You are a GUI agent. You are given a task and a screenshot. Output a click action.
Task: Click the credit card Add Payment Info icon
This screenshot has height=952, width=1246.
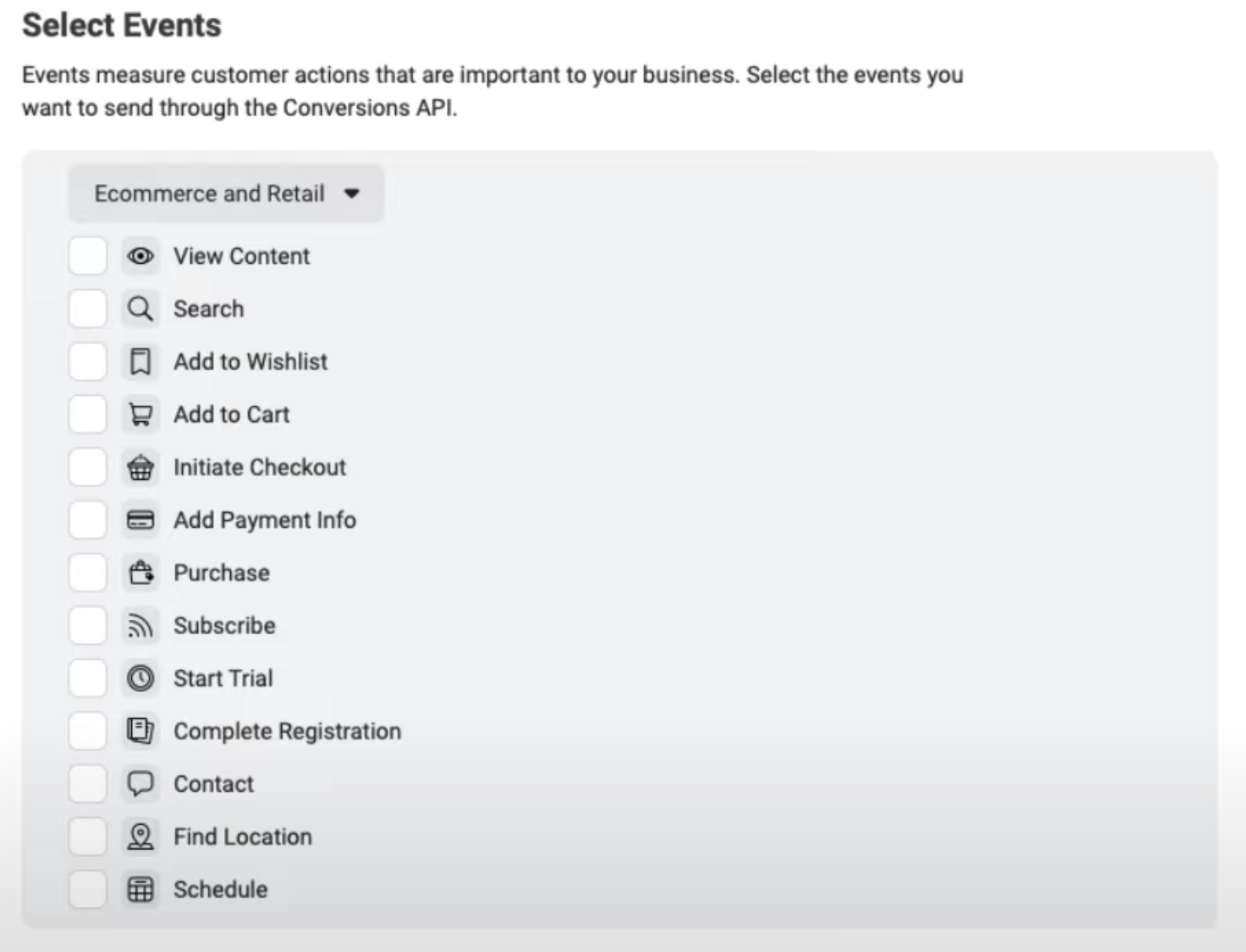[x=141, y=520]
